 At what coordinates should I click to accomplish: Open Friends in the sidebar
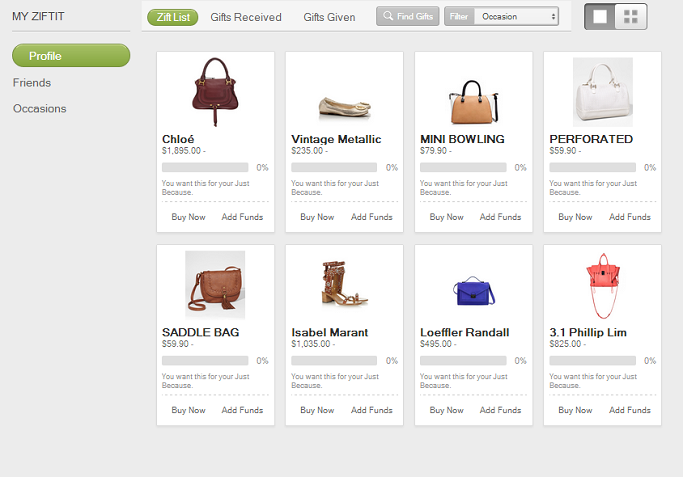click(32, 83)
